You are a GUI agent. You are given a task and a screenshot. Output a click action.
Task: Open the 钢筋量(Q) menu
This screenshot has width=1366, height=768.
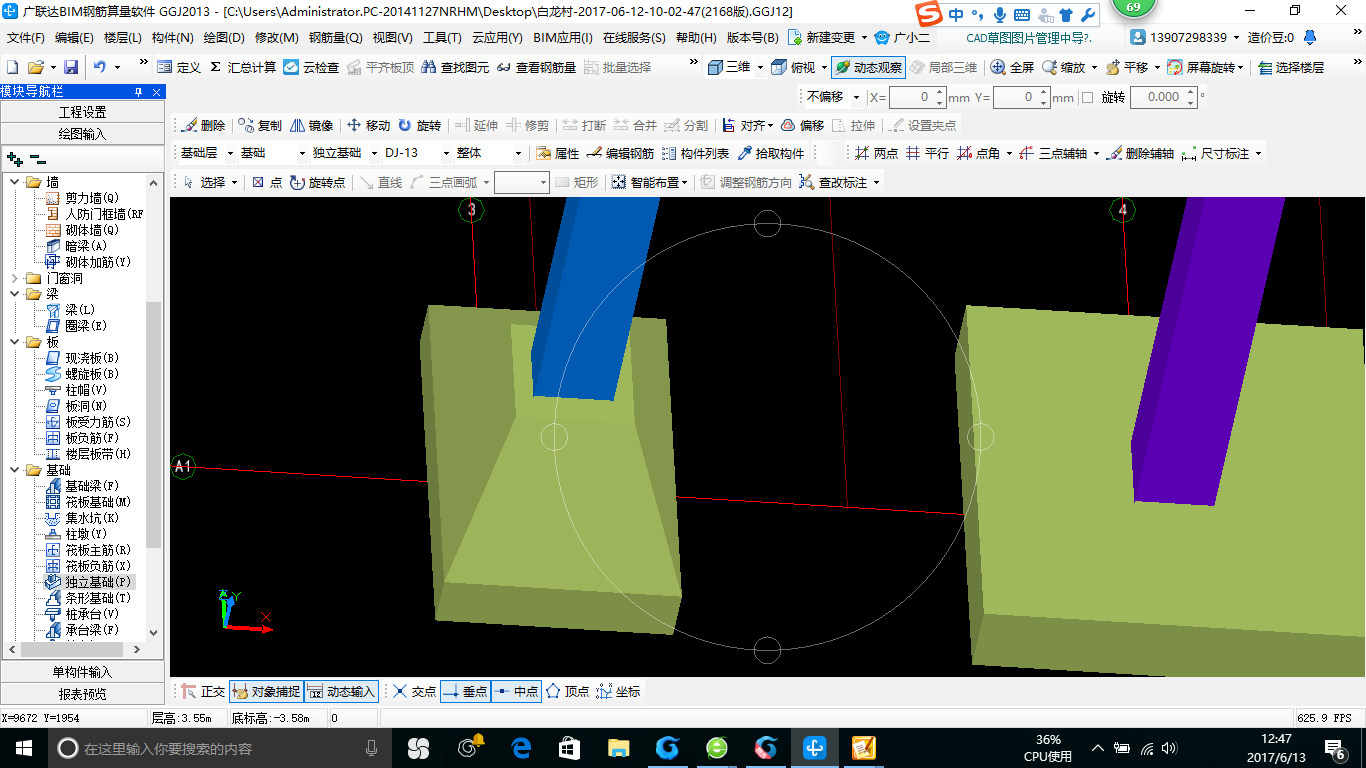[x=335, y=38]
